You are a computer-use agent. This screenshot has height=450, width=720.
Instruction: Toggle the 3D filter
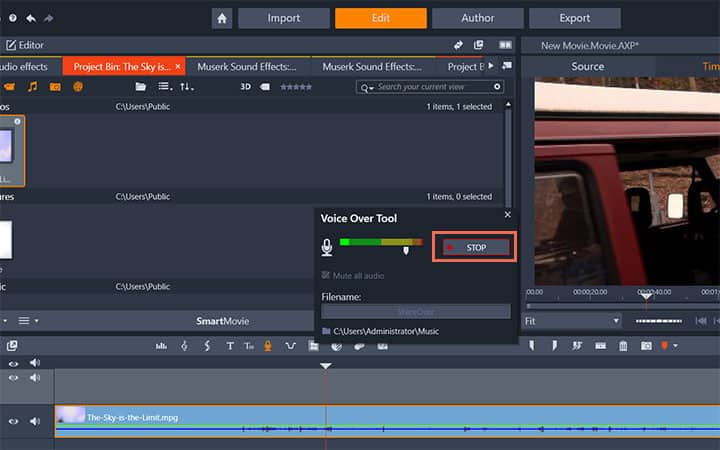[x=246, y=86]
